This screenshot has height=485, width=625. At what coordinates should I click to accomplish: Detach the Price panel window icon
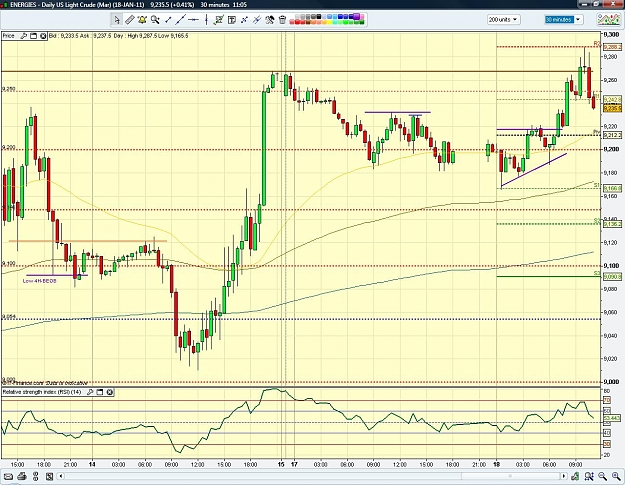tap(33, 36)
